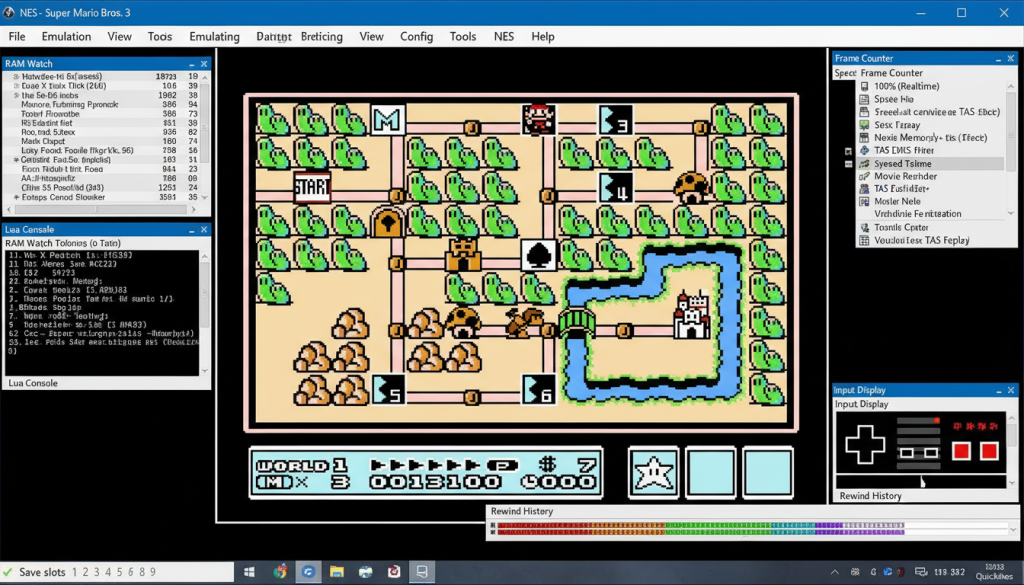Expand the Cetistint Fad.5e row
Screen dimensions: 1024x585
click(x=16, y=160)
